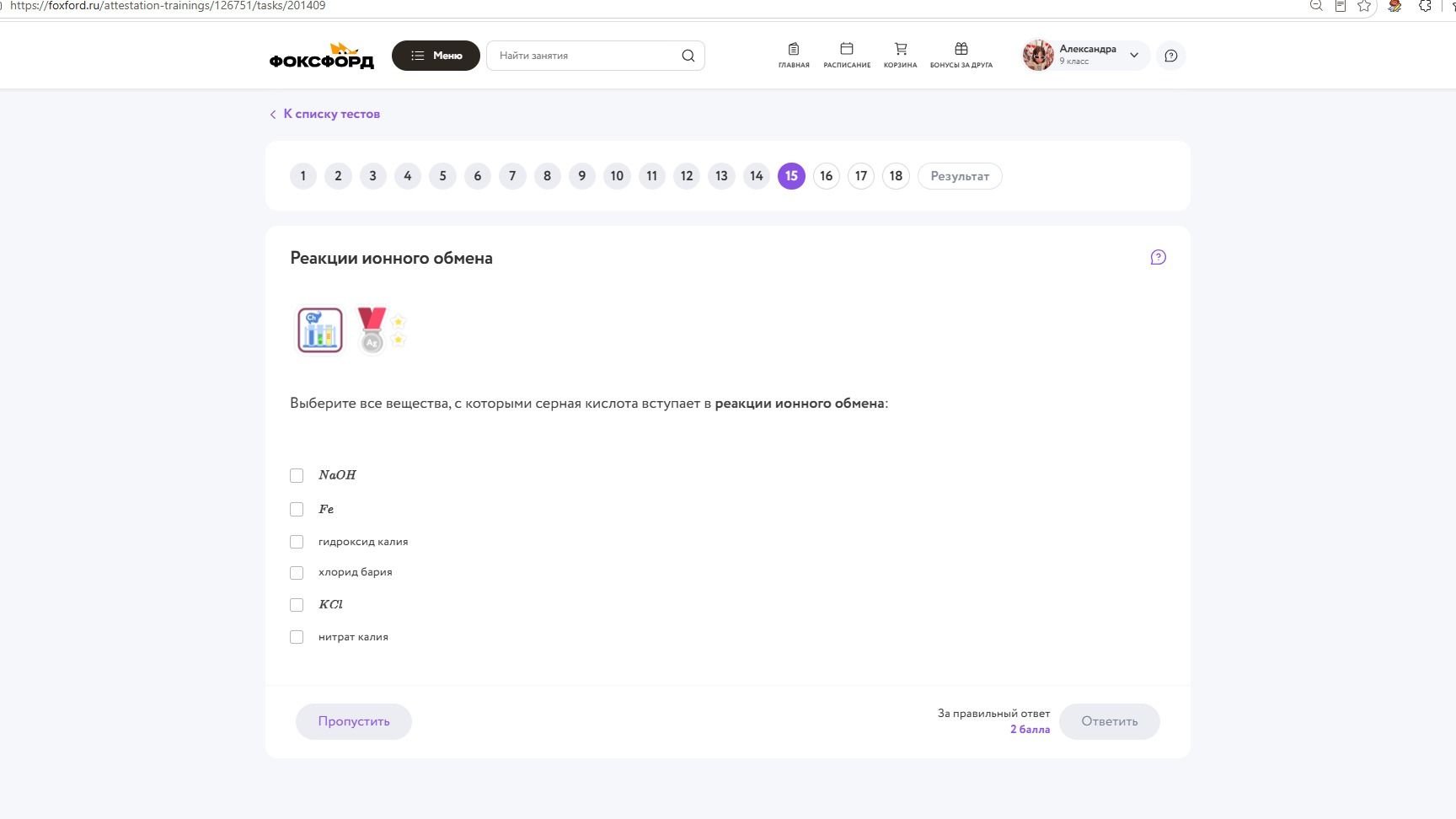Check the гидроксид калия checkbox
1456x819 pixels.
297,542
